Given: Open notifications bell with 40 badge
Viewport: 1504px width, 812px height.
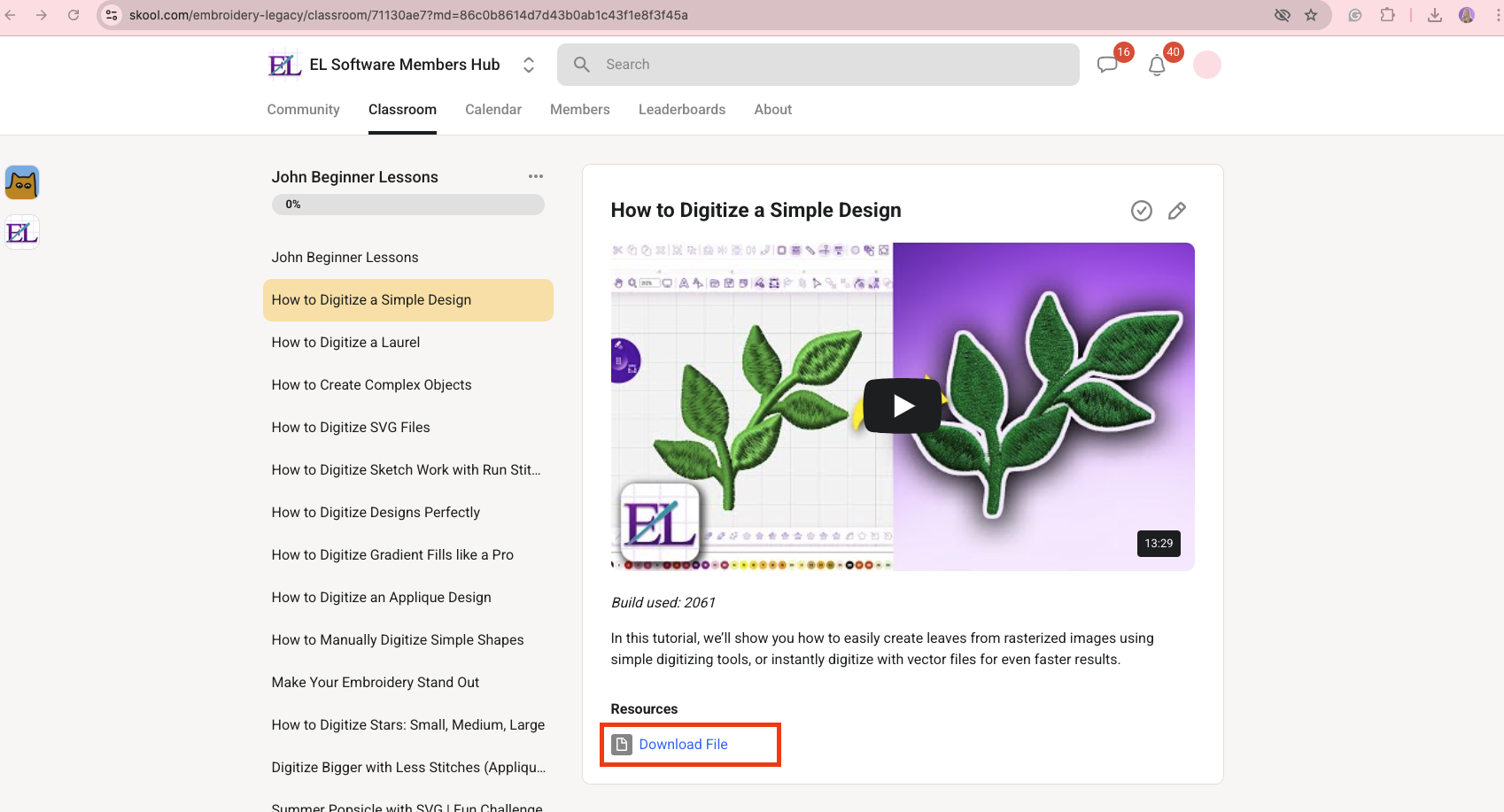Looking at the screenshot, I should [1157, 65].
